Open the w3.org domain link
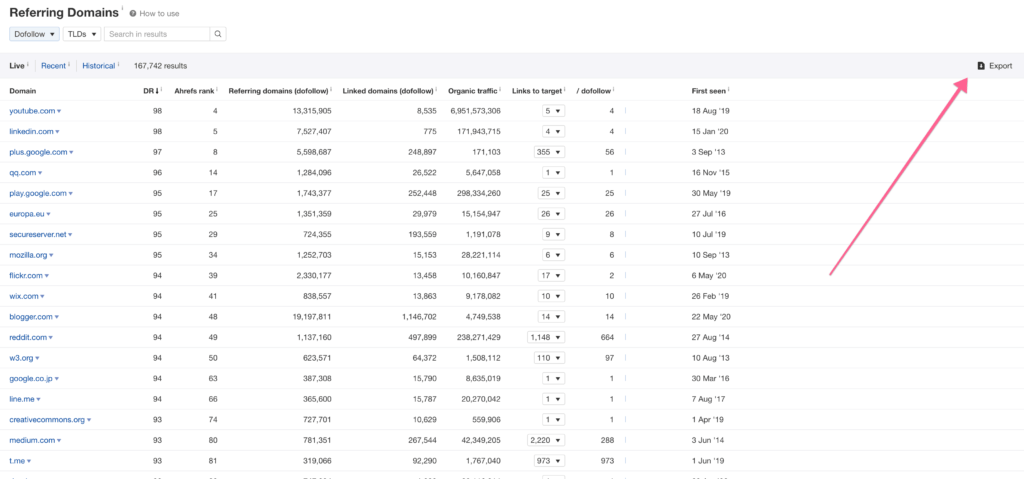Image resolution: width=1024 pixels, height=479 pixels. tap(22, 358)
